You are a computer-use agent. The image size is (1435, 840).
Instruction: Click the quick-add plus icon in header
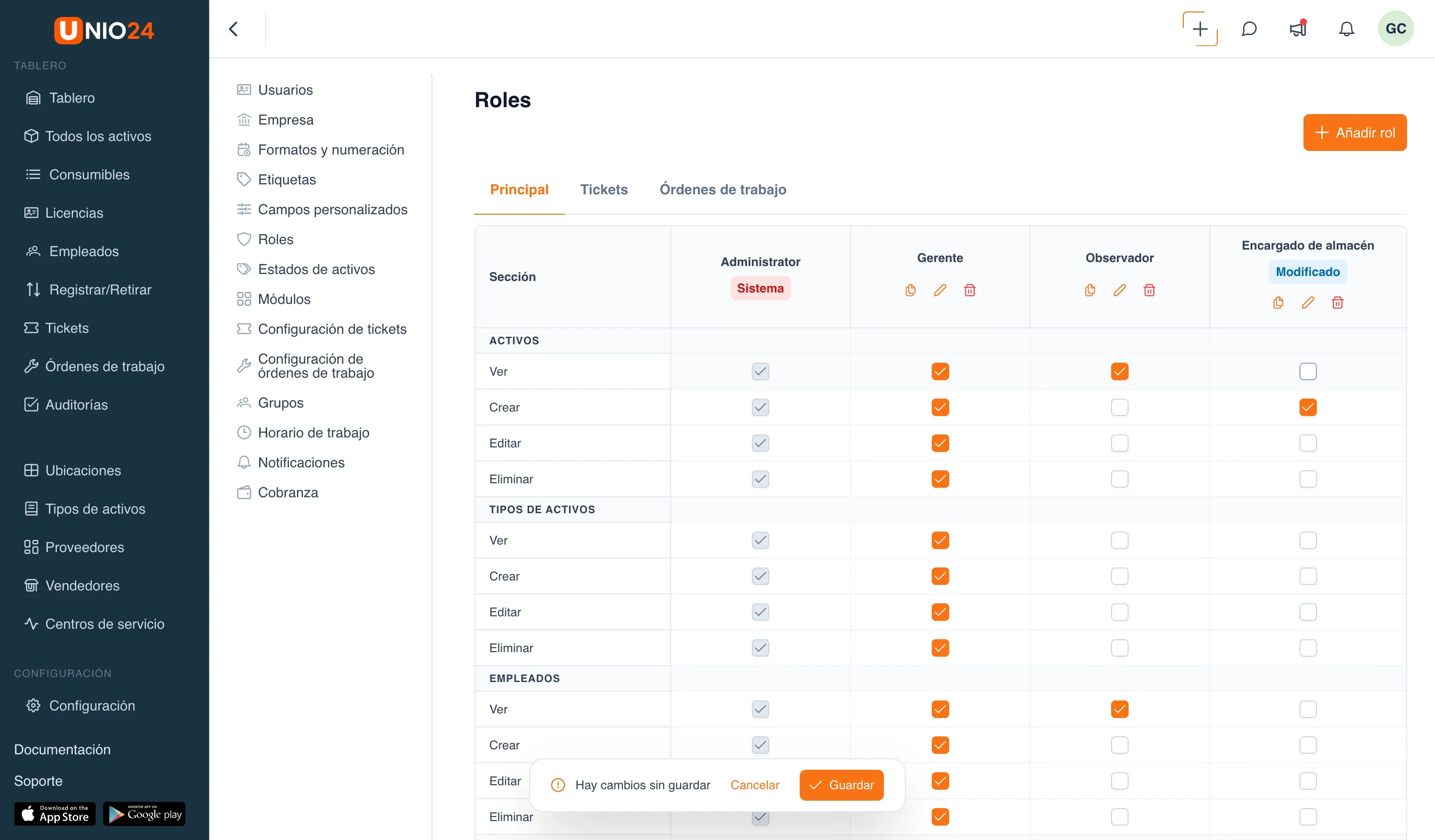point(1200,29)
